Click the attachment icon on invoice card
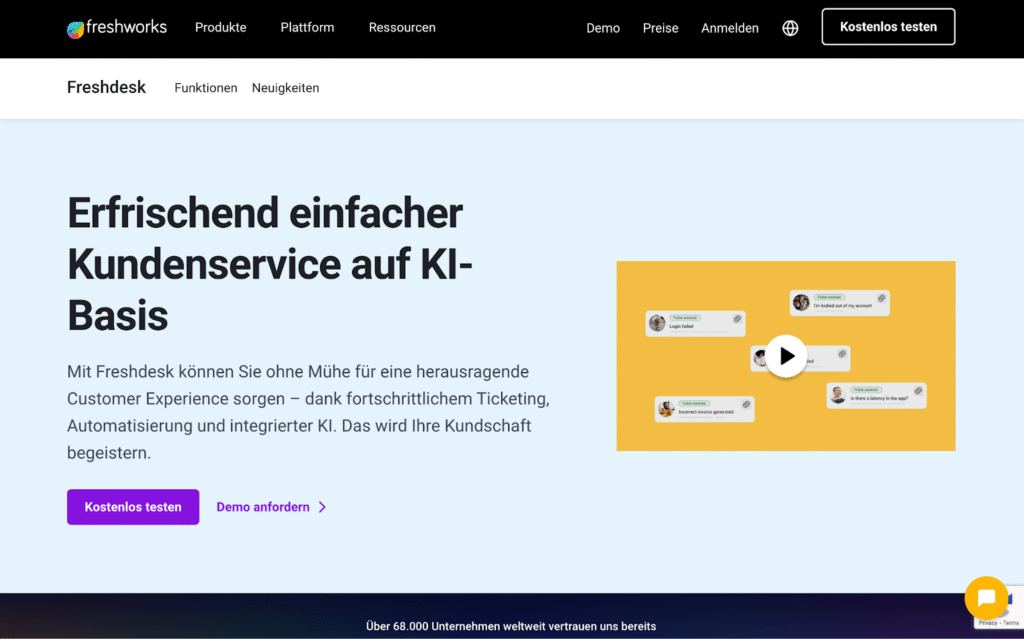The image size is (1024, 639). (746, 404)
